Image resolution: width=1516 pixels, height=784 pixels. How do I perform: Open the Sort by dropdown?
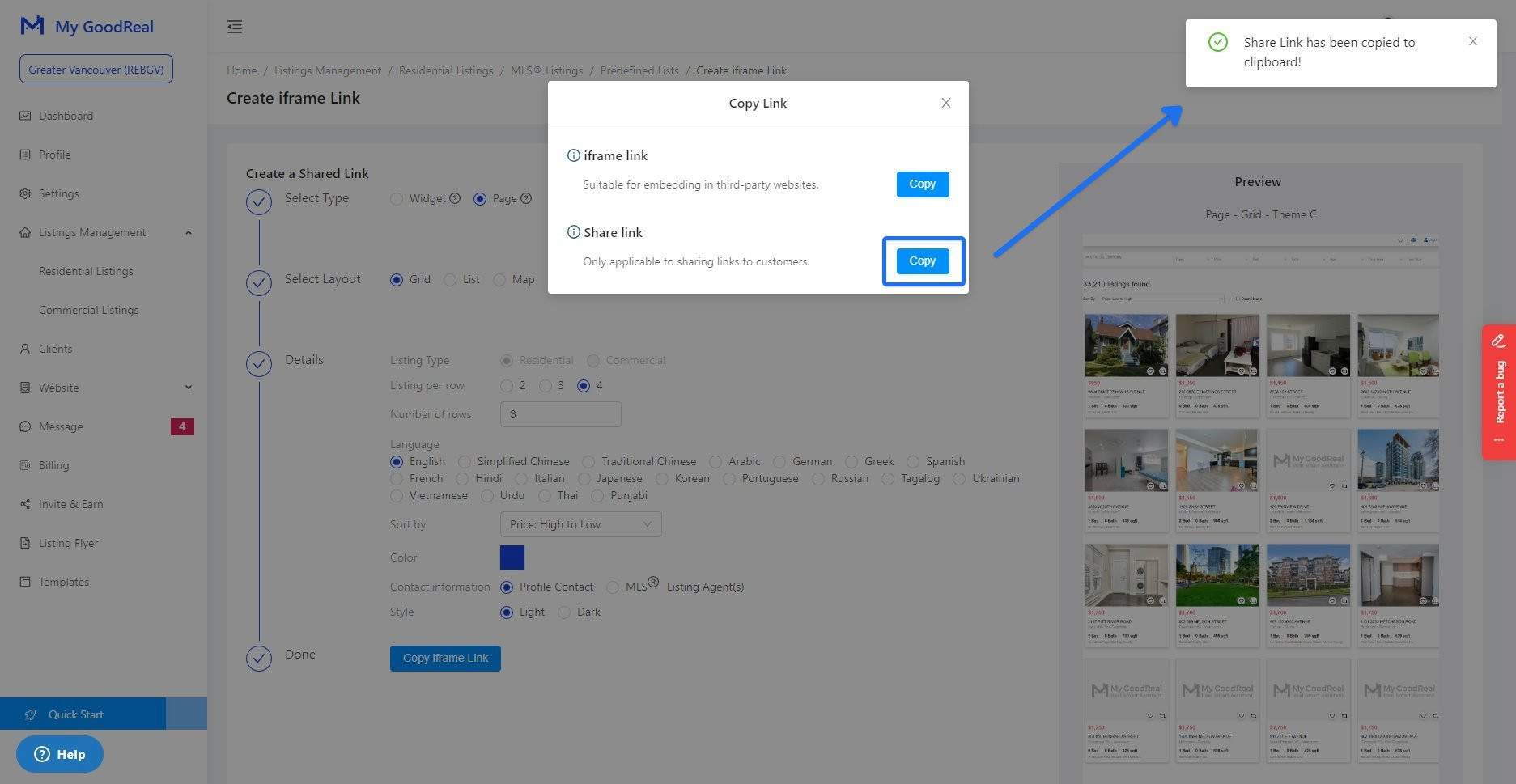pyautogui.click(x=580, y=524)
